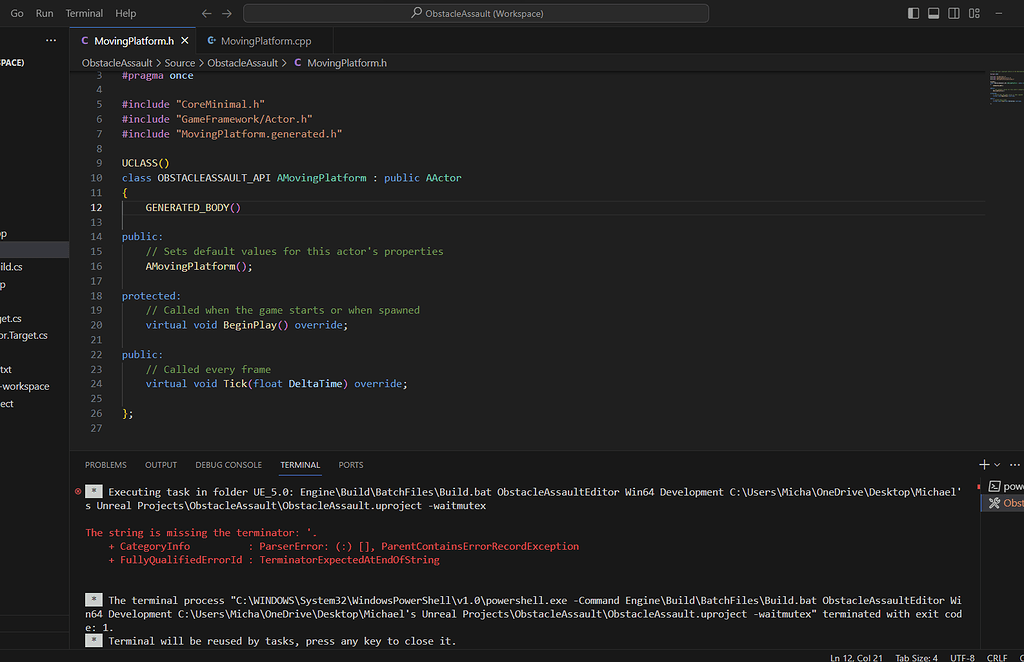Click the UTF-8 encoding status button
The height and width of the screenshot is (662, 1024).
[x=960, y=657]
